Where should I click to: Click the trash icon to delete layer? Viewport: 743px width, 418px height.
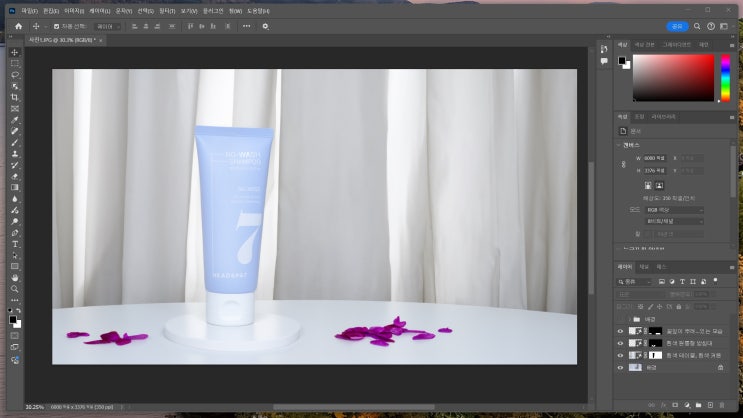[722, 405]
